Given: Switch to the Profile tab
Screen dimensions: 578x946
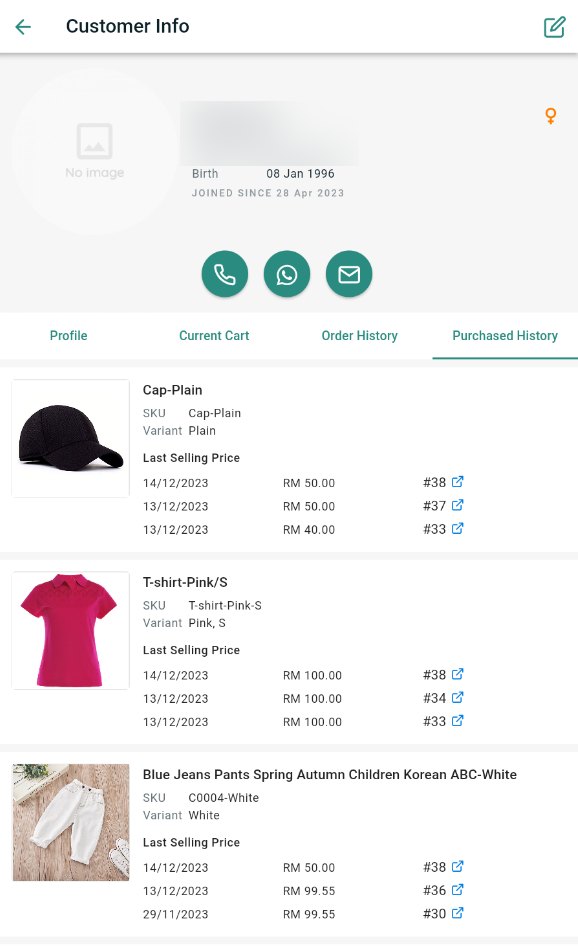Looking at the screenshot, I should (69, 335).
